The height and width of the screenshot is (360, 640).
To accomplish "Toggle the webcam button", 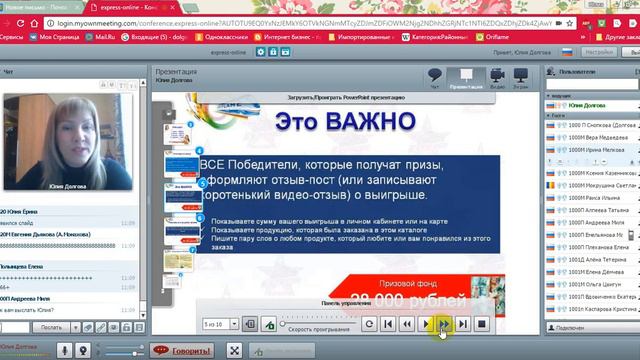I will [x=83, y=350].
